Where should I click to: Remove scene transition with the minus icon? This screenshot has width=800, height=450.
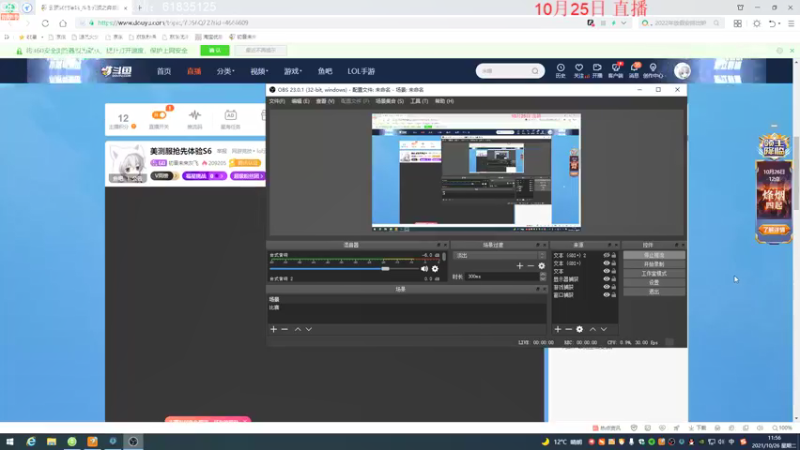531,266
